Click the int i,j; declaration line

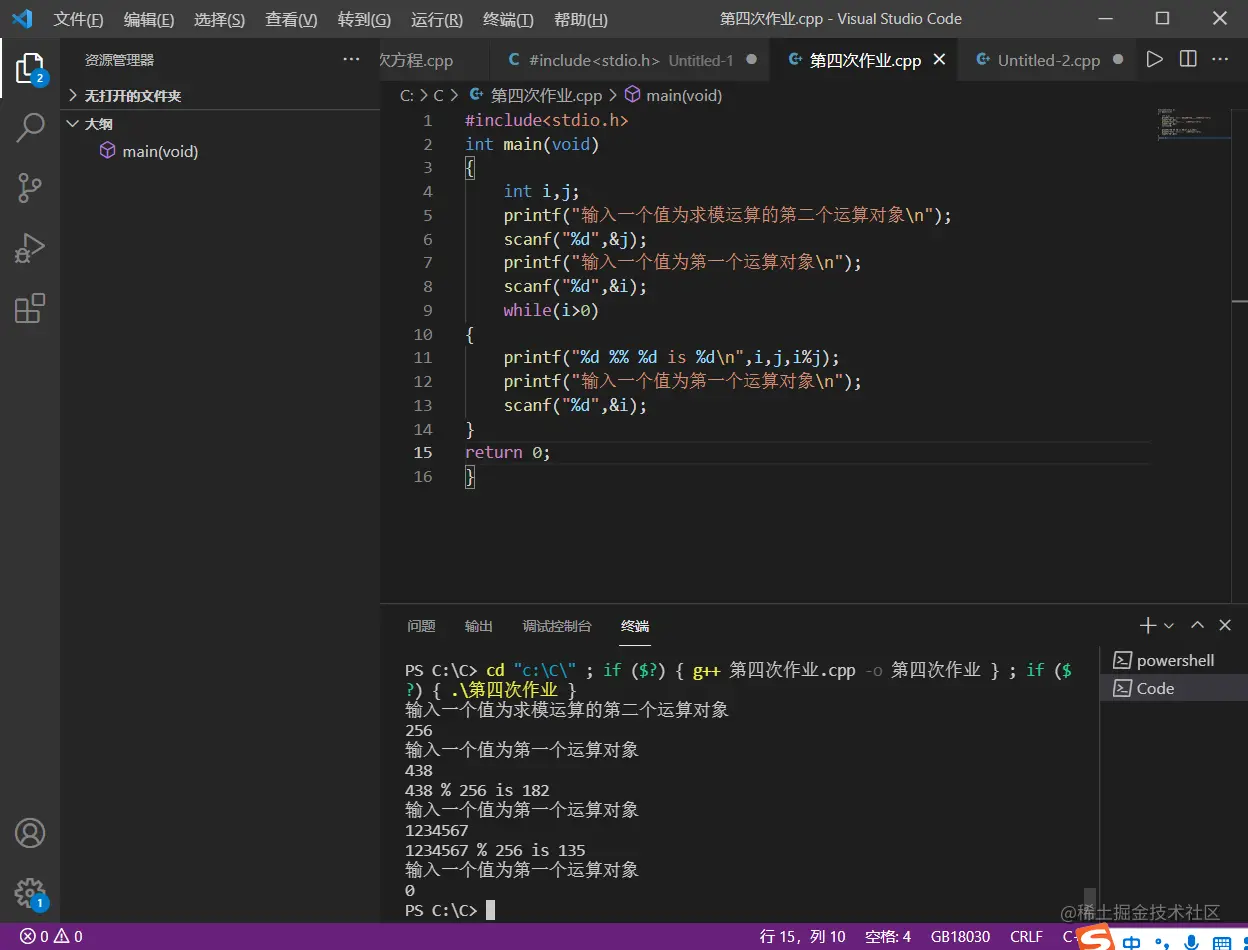[x=541, y=191]
